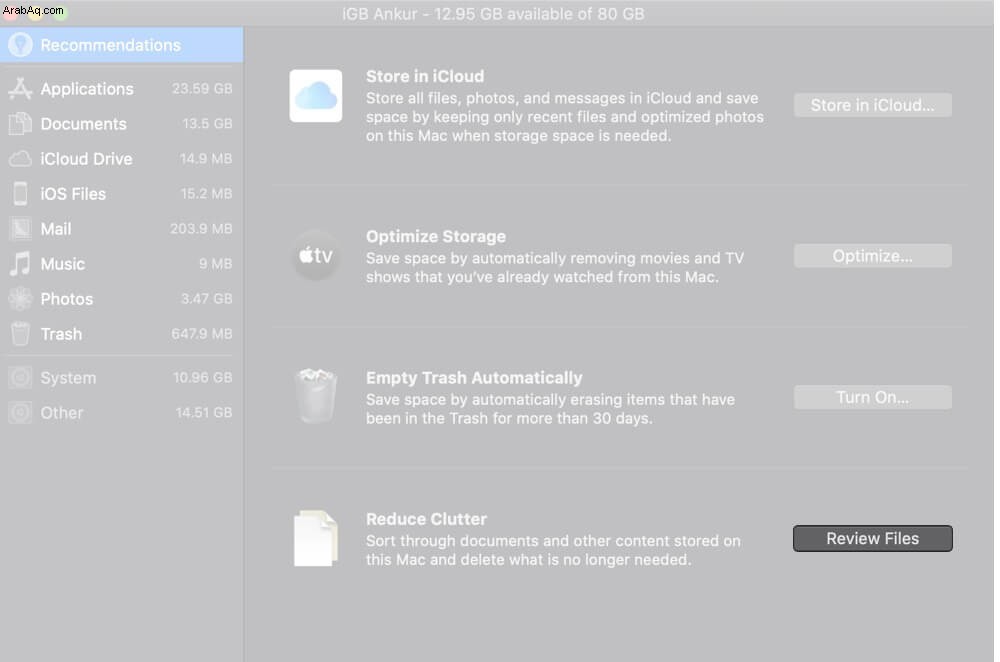Select the Mail storage category

[121, 229]
